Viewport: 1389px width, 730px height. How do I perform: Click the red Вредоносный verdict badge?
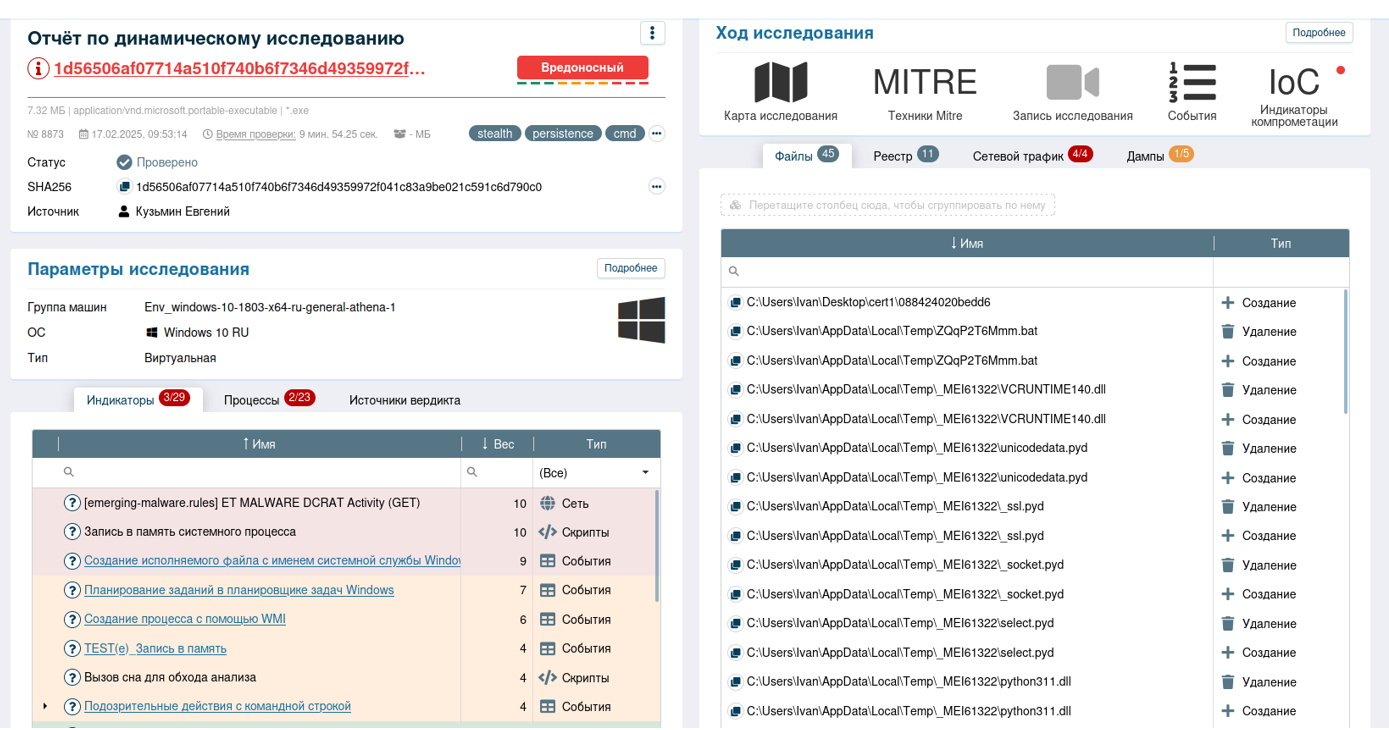click(x=582, y=68)
